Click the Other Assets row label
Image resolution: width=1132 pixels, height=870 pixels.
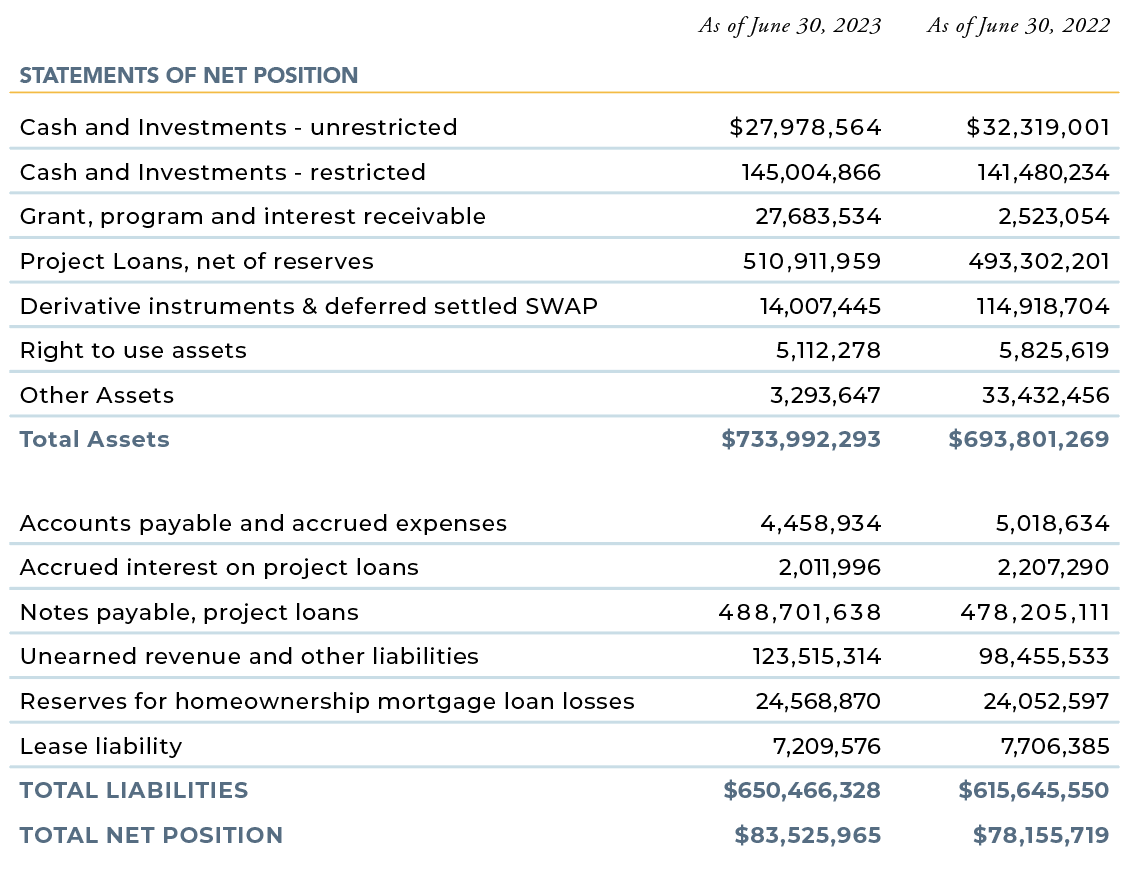(96, 395)
